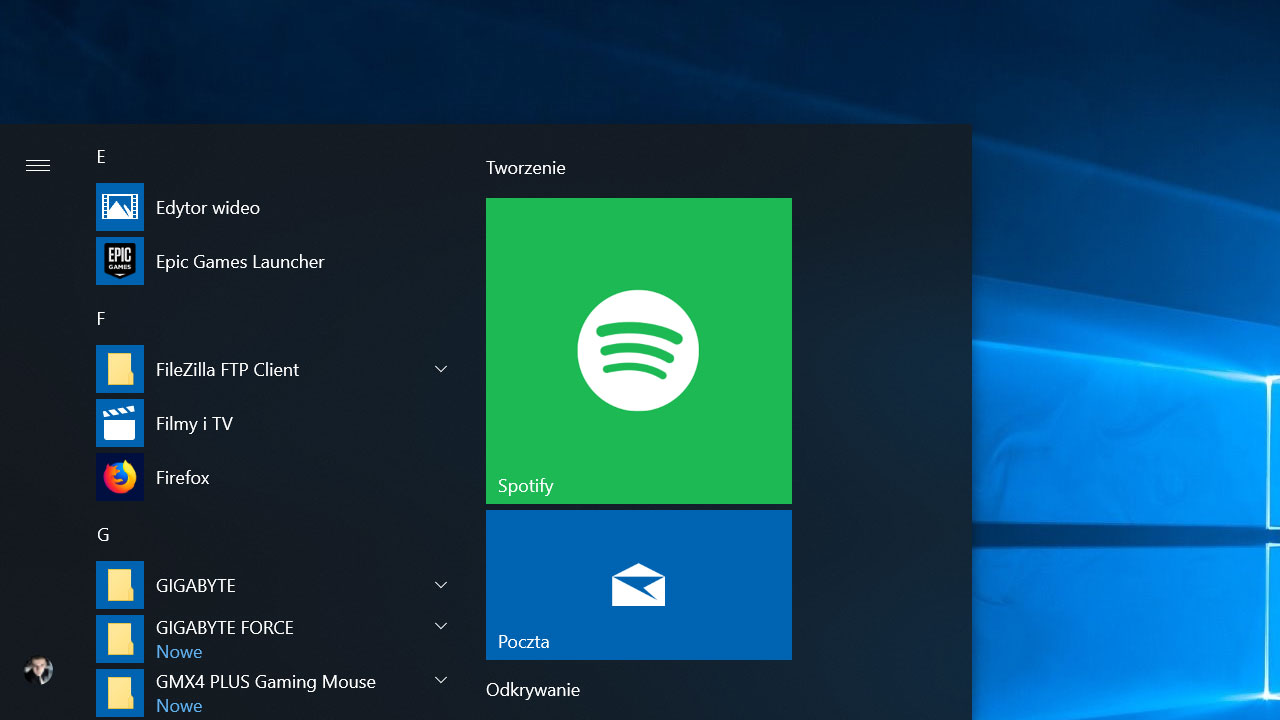This screenshot has height=720, width=1280.
Task: Click the GIGABYTE folder icon
Action: click(120, 585)
